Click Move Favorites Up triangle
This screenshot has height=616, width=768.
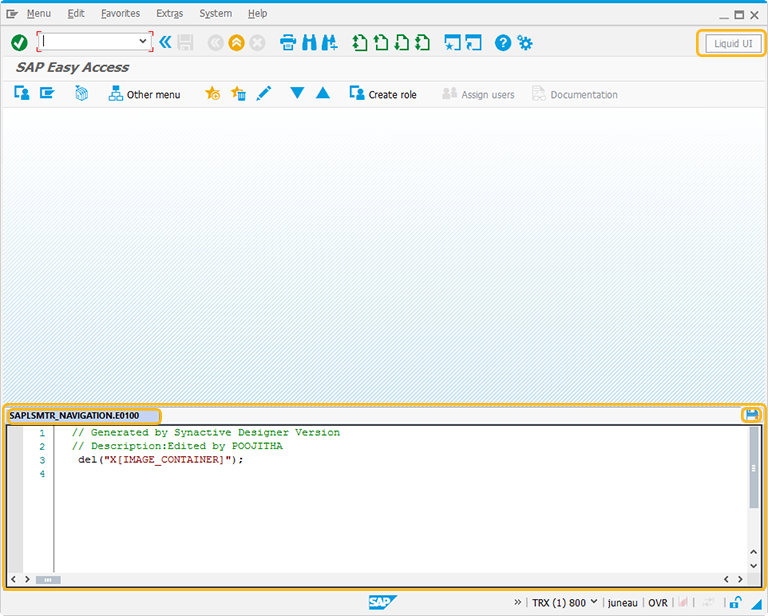pos(323,93)
